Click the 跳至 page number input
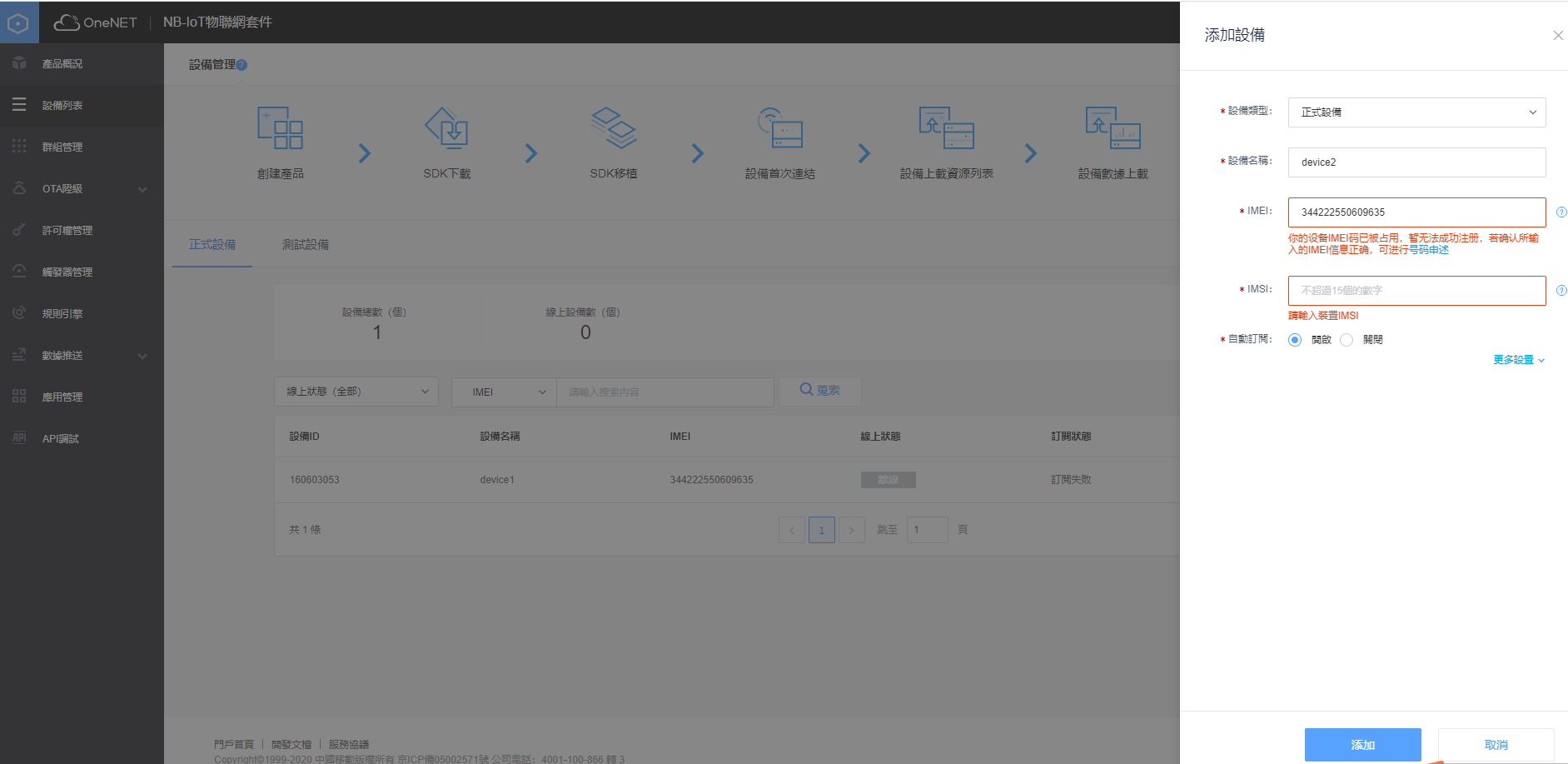 [x=927, y=530]
